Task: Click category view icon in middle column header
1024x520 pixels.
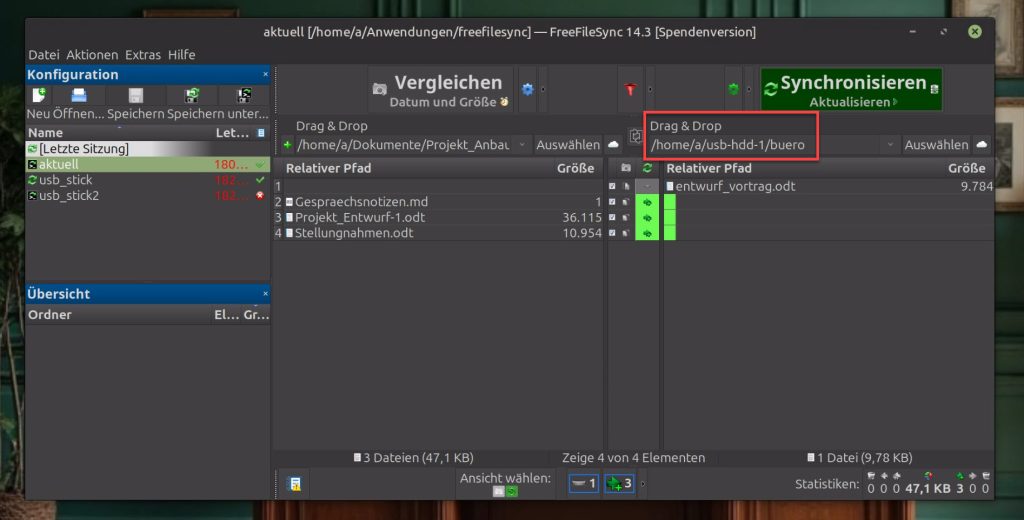Action: click(x=626, y=168)
